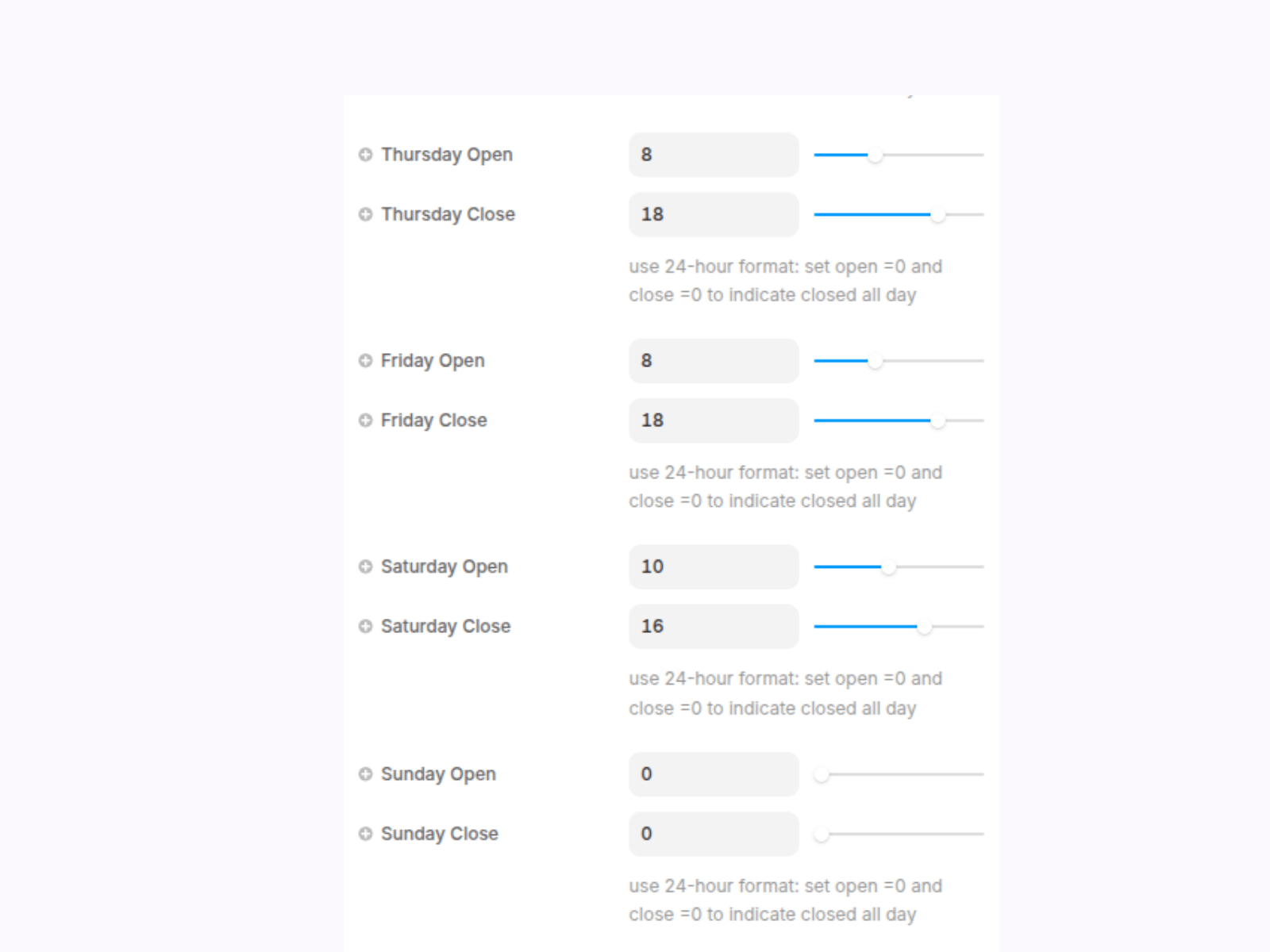Click the Thursday Open slider handle

click(x=875, y=155)
